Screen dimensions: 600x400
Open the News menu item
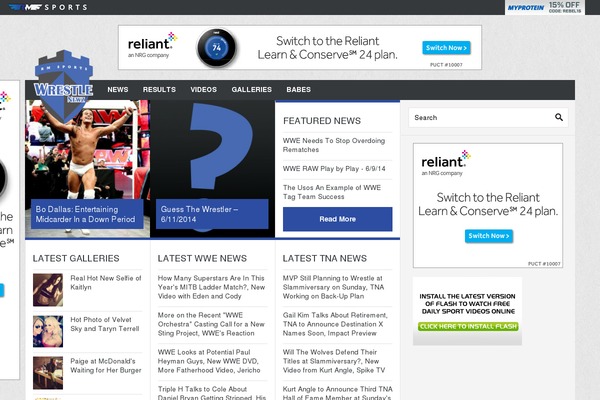[x=117, y=90]
